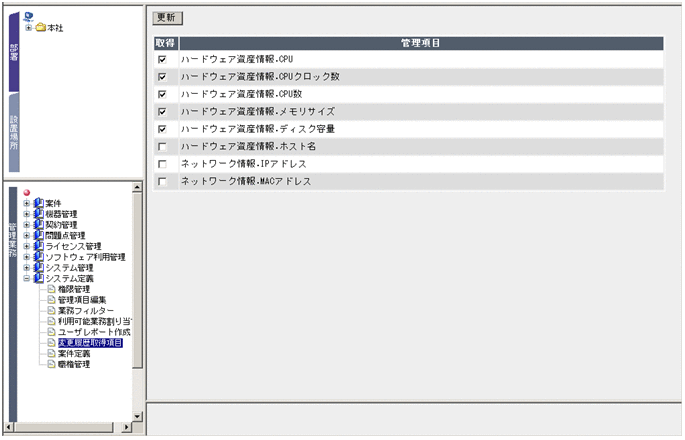Click the book icon beside 案件
685x440 pixels.
coord(38,203)
